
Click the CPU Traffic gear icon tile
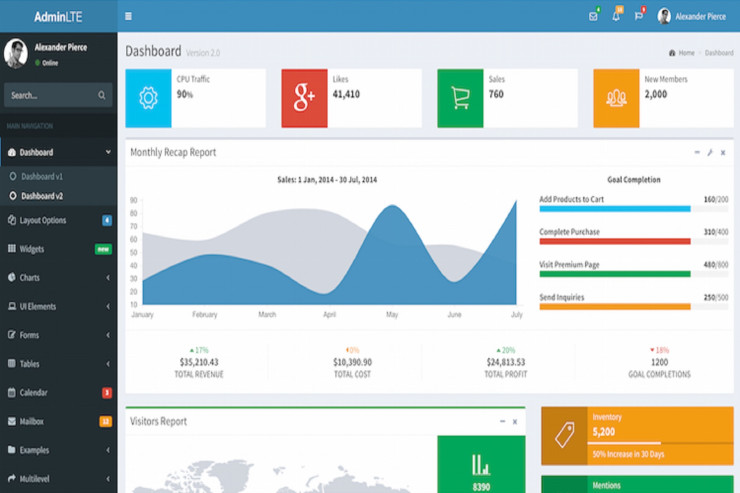tap(148, 98)
